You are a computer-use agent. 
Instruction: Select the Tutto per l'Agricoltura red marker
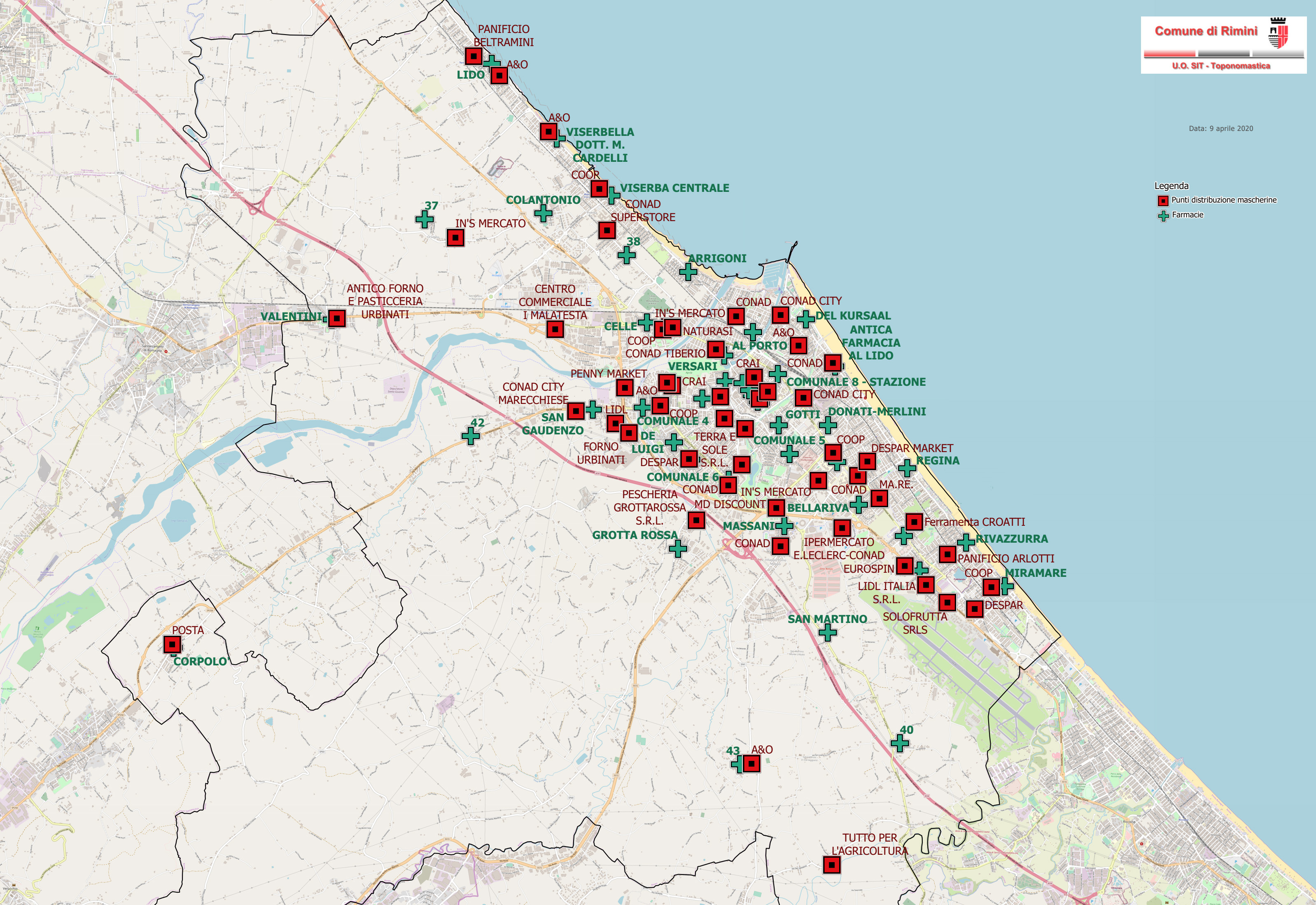click(x=832, y=865)
